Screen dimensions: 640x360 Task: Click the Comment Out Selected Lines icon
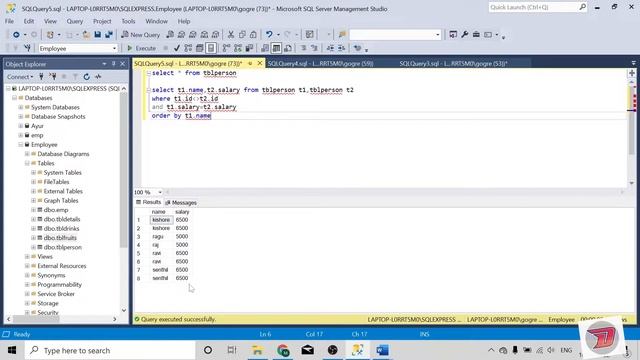pyautogui.click(x=304, y=48)
